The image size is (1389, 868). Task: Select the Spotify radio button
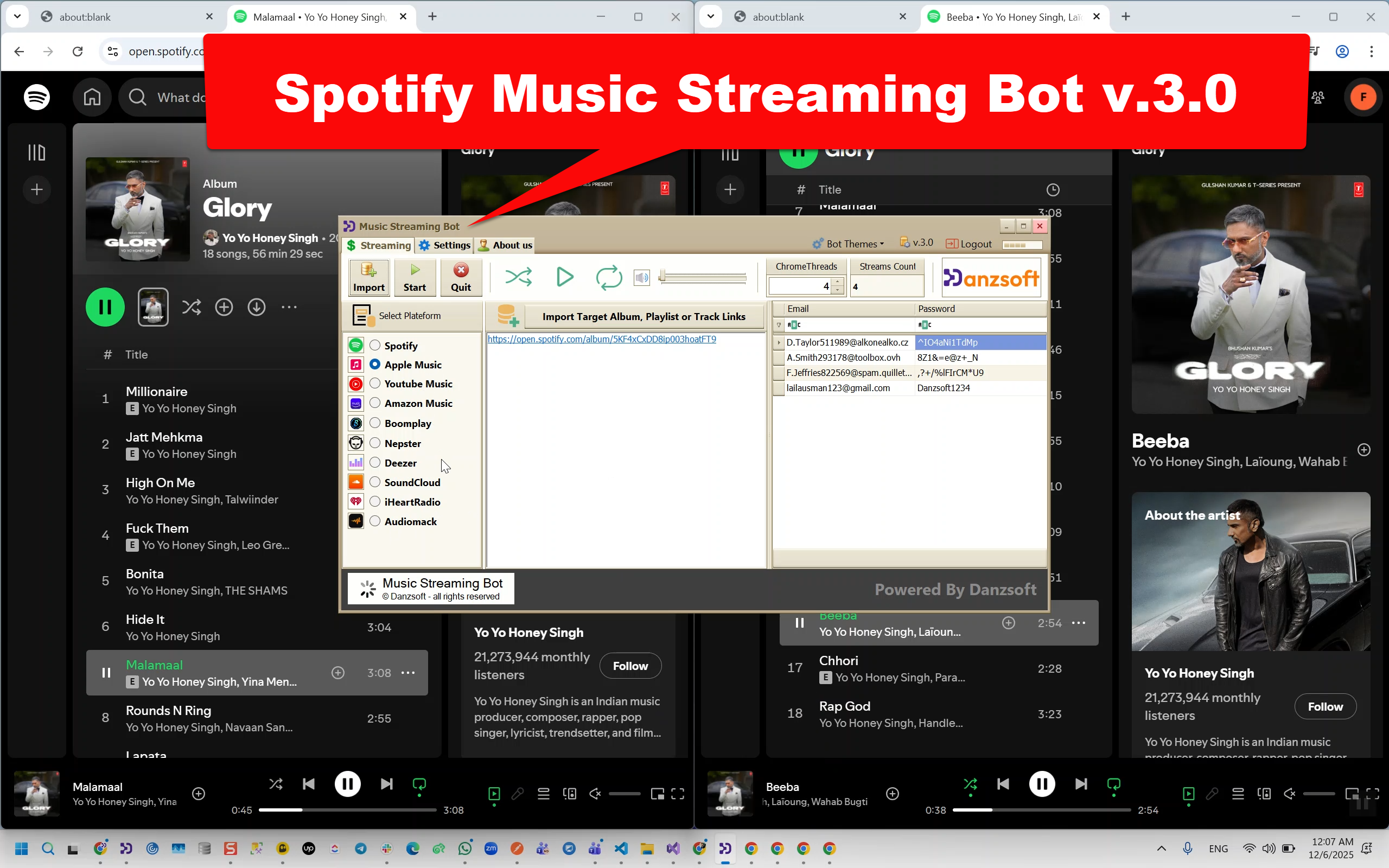(375, 345)
